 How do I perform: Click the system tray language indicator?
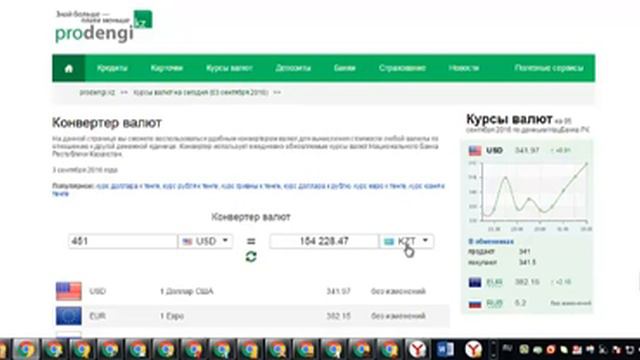(507, 348)
